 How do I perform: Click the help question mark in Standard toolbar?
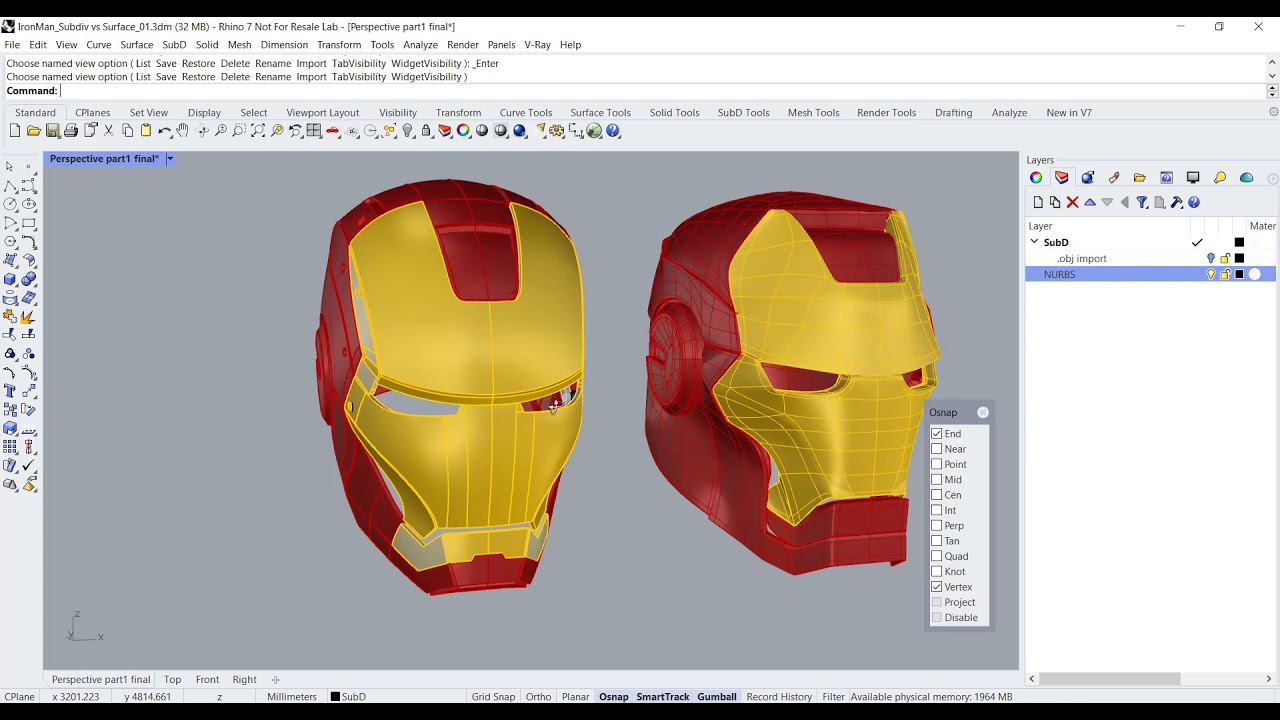coord(614,131)
